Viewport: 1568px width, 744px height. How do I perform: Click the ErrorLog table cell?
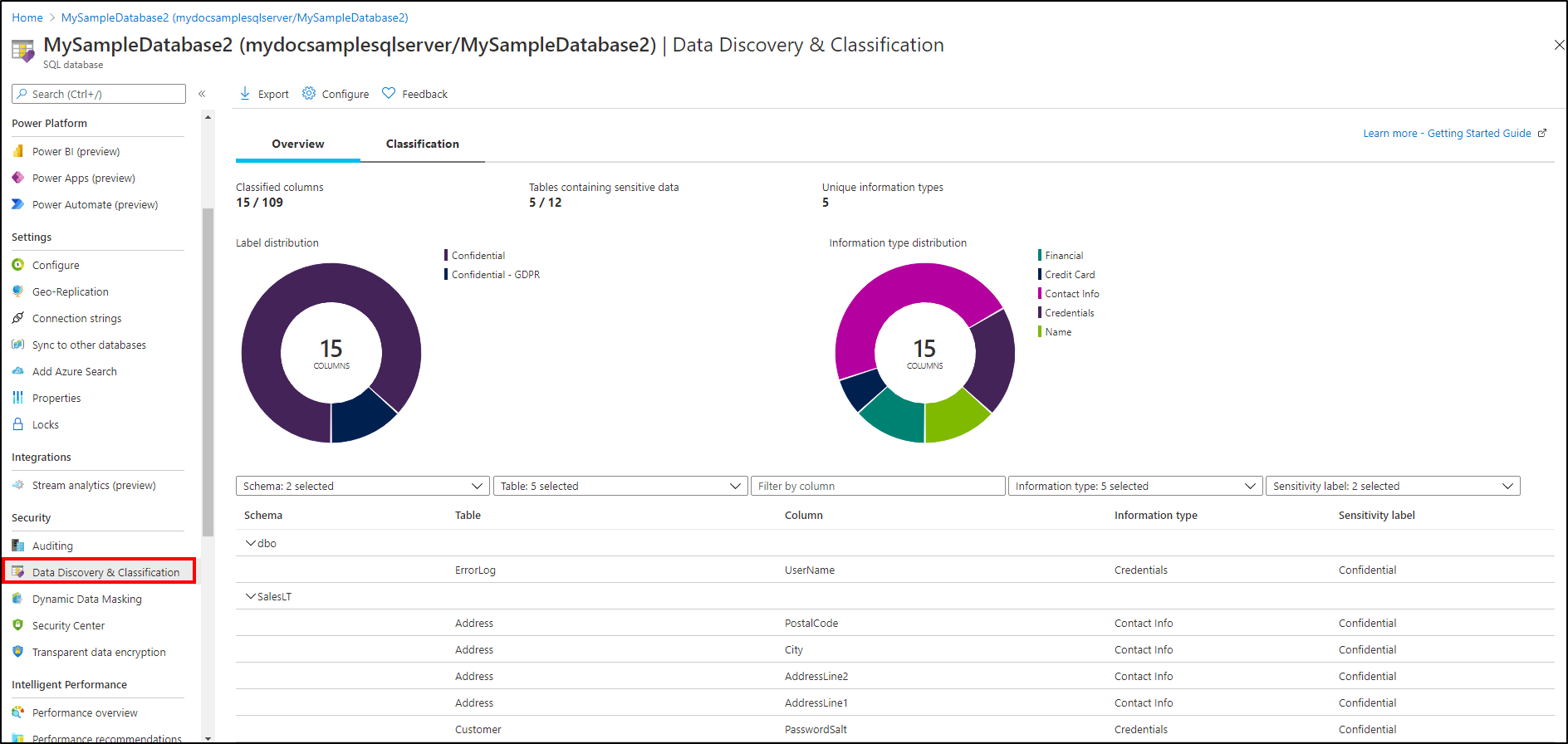[x=475, y=570]
